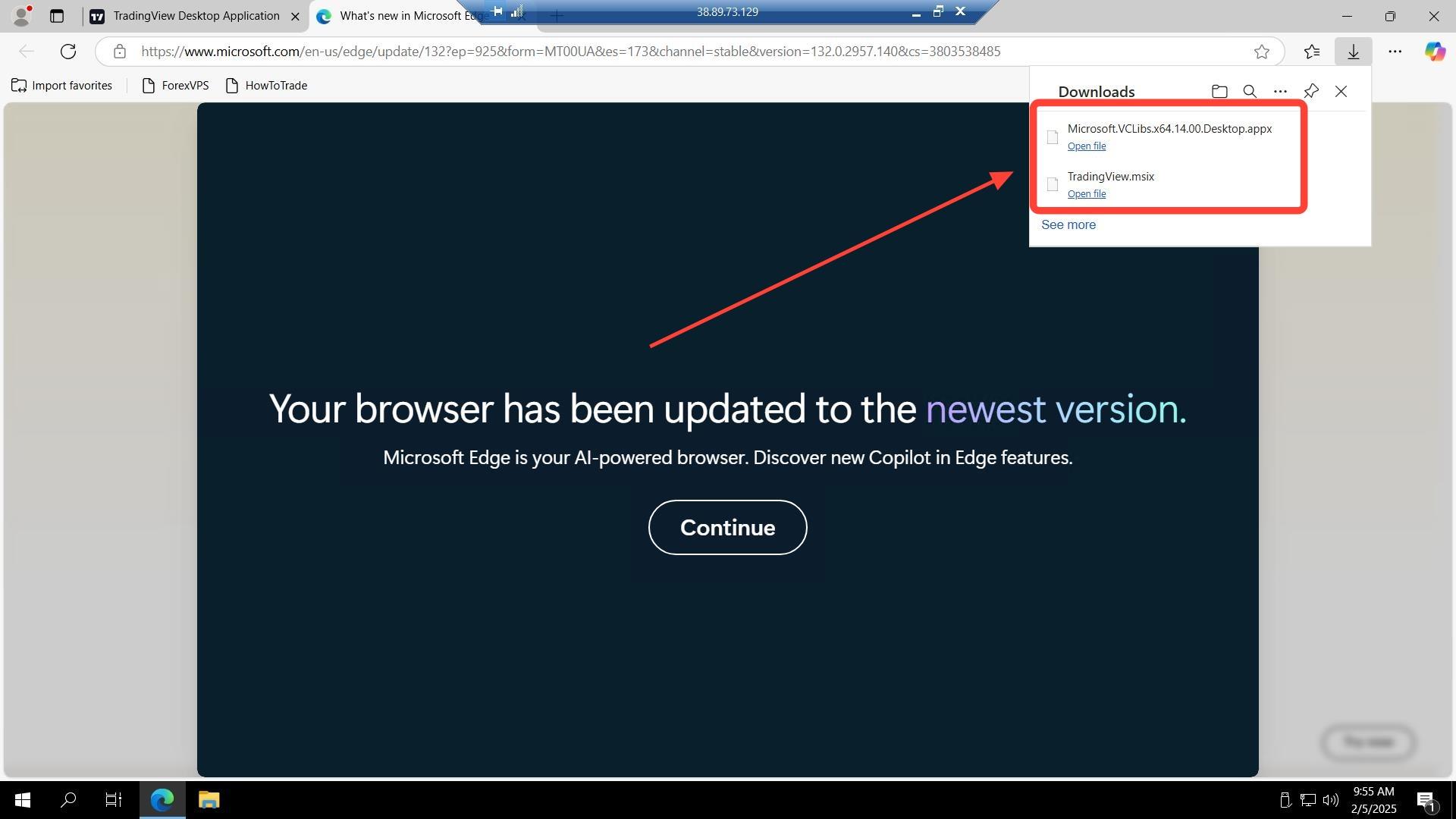
Task: Click Microsoft Edge taskbar icon
Action: (x=162, y=800)
